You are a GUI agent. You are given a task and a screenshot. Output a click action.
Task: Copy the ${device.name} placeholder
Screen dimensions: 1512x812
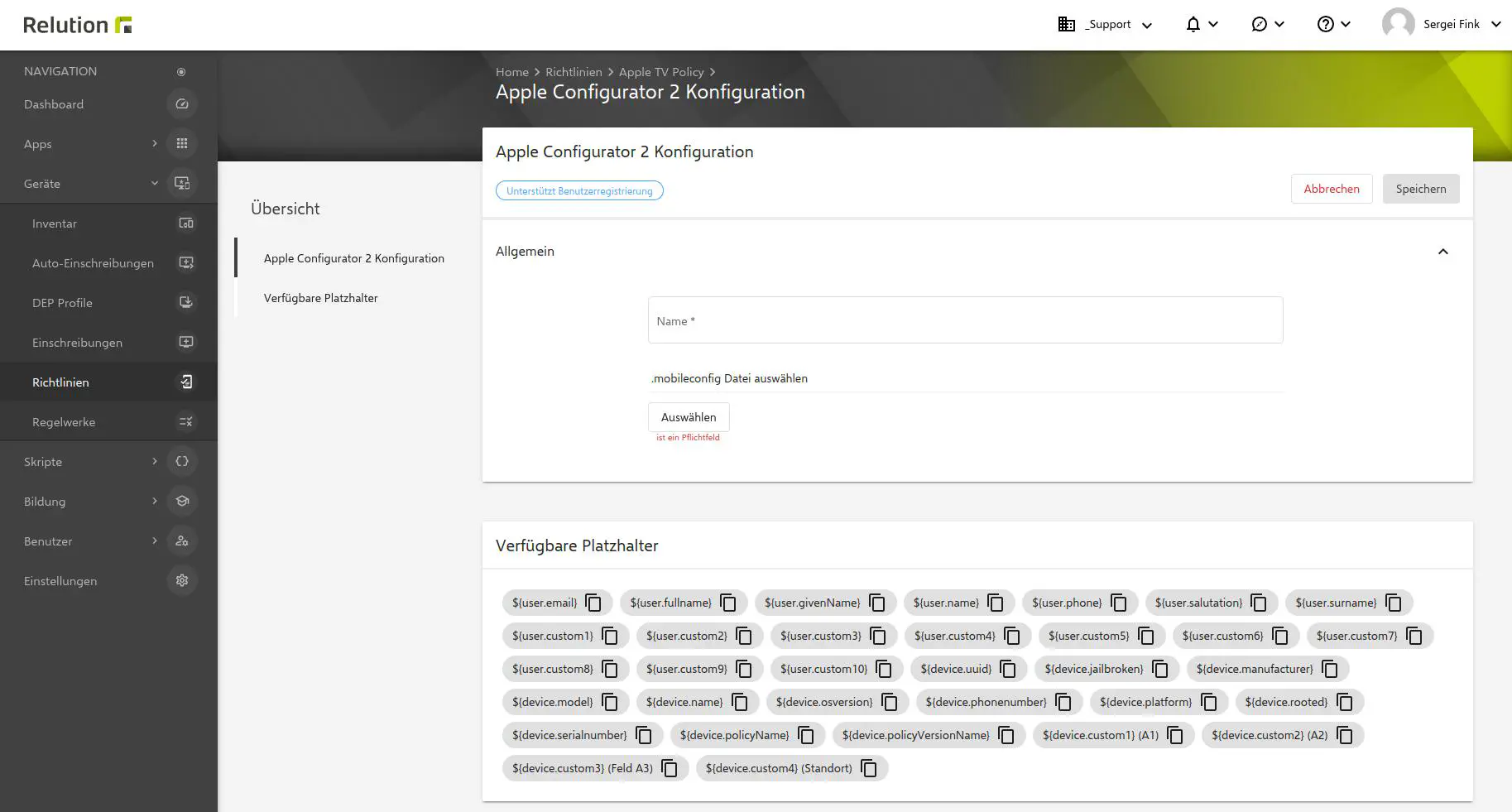pos(740,702)
